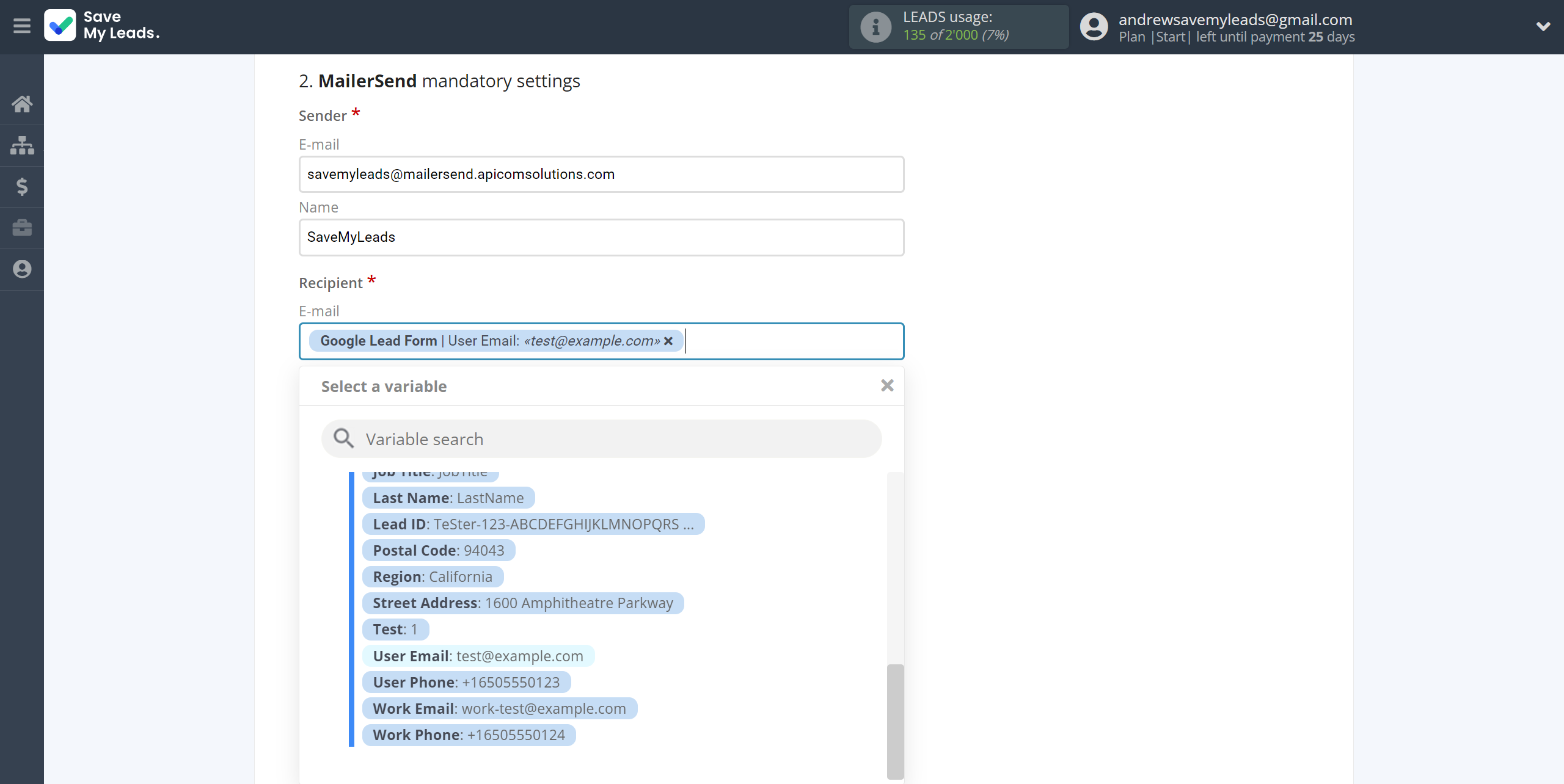
Task: Select the User Email variable in list
Action: tap(478, 656)
